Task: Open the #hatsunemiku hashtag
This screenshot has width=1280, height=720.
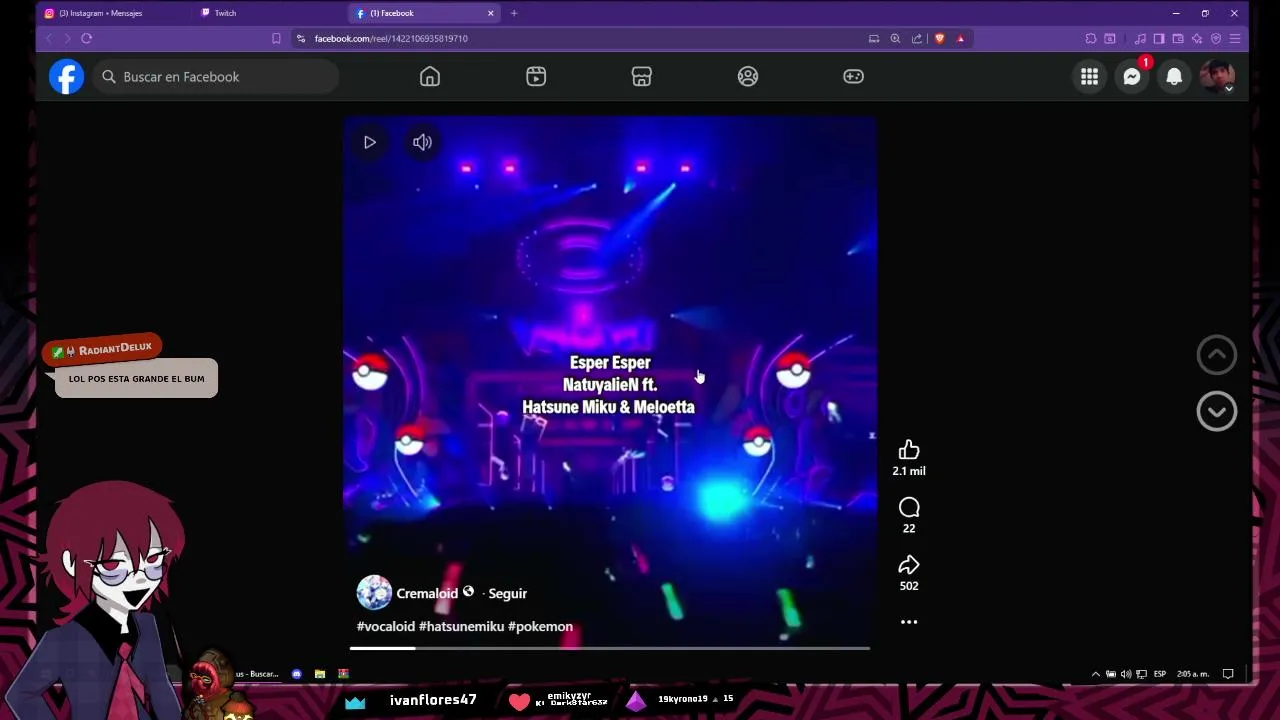Action: click(461, 627)
